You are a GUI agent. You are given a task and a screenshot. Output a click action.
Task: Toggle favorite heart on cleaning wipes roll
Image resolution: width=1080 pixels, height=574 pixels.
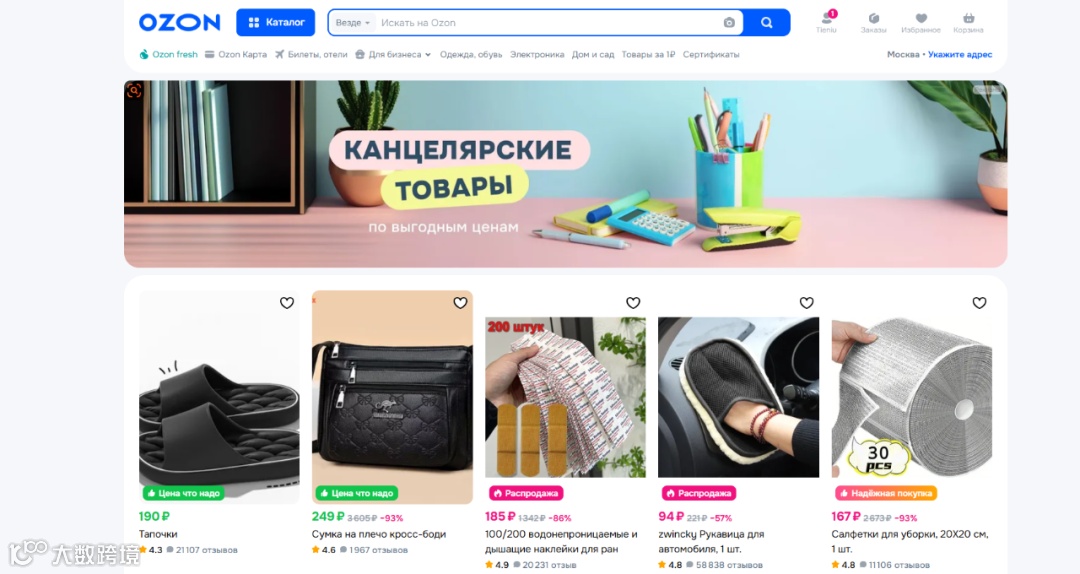tap(979, 303)
